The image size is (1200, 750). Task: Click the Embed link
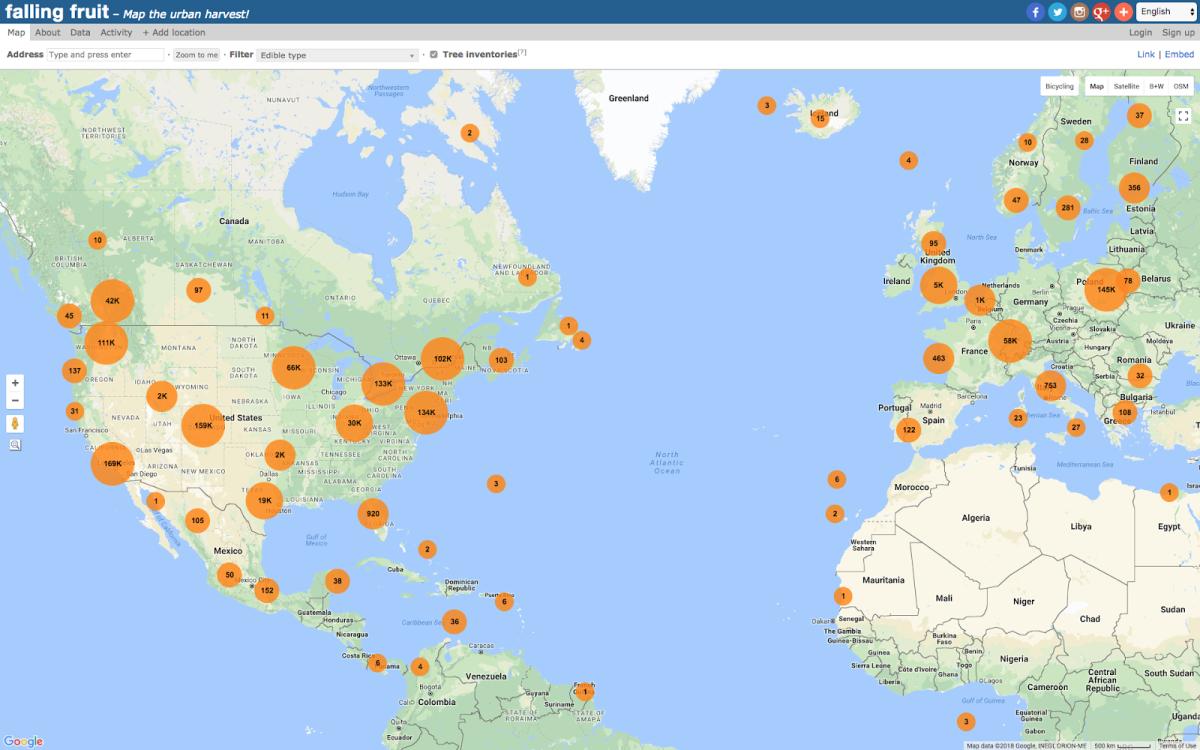(x=1179, y=55)
